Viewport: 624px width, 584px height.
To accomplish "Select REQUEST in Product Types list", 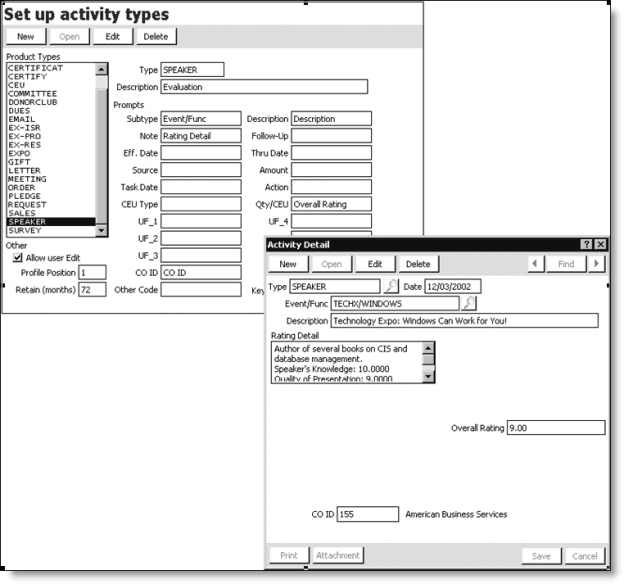I will (51, 205).
